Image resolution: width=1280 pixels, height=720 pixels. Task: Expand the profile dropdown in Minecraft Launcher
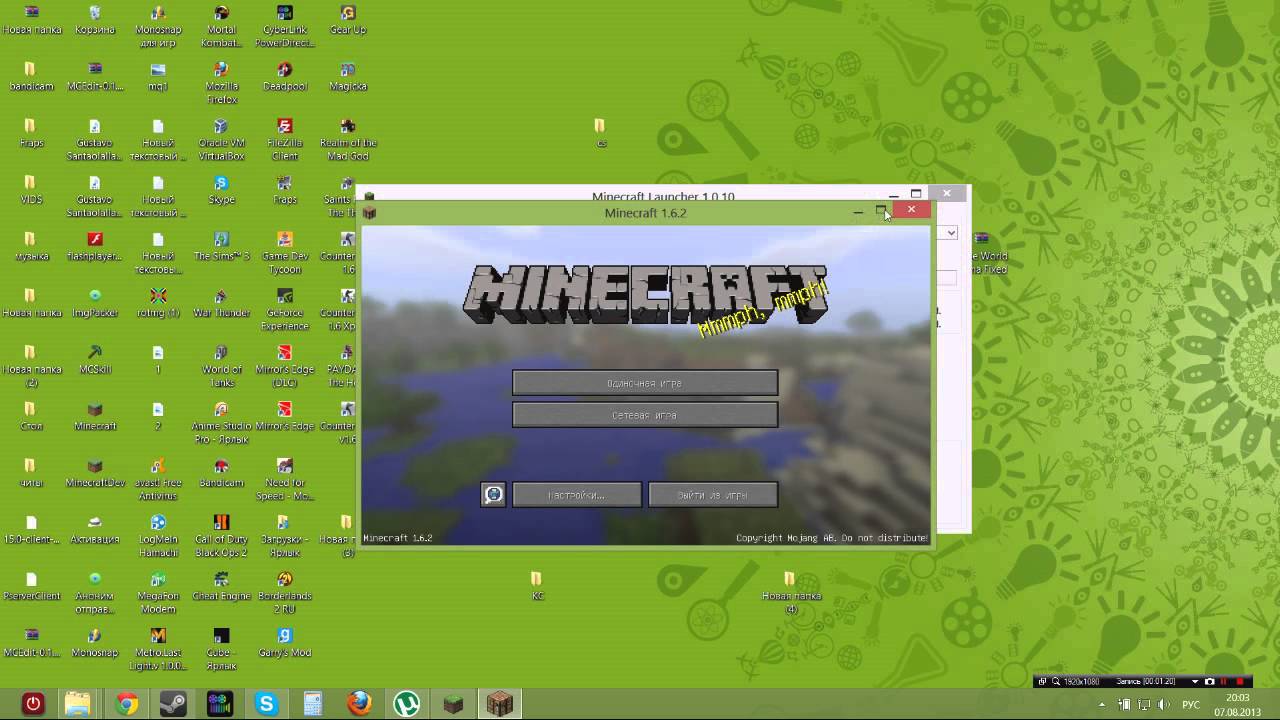pyautogui.click(x=951, y=233)
